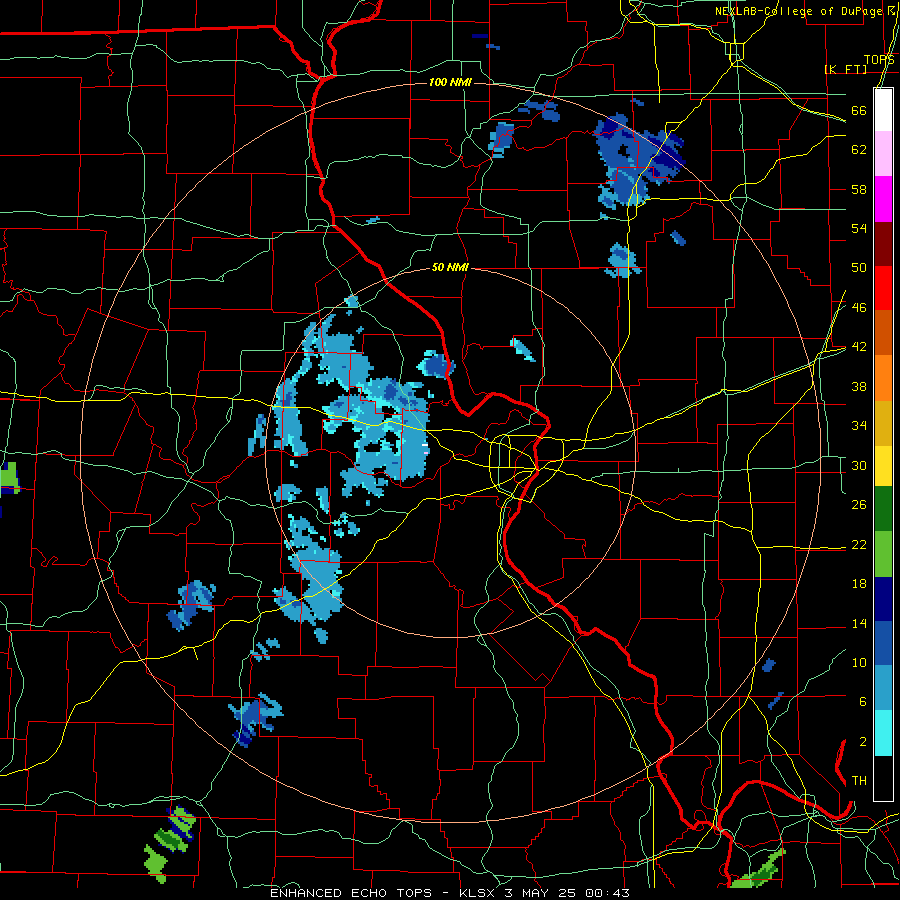Viewport: 900px width, 900px height.
Task: Click legend value 66
Action: click(859, 110)
